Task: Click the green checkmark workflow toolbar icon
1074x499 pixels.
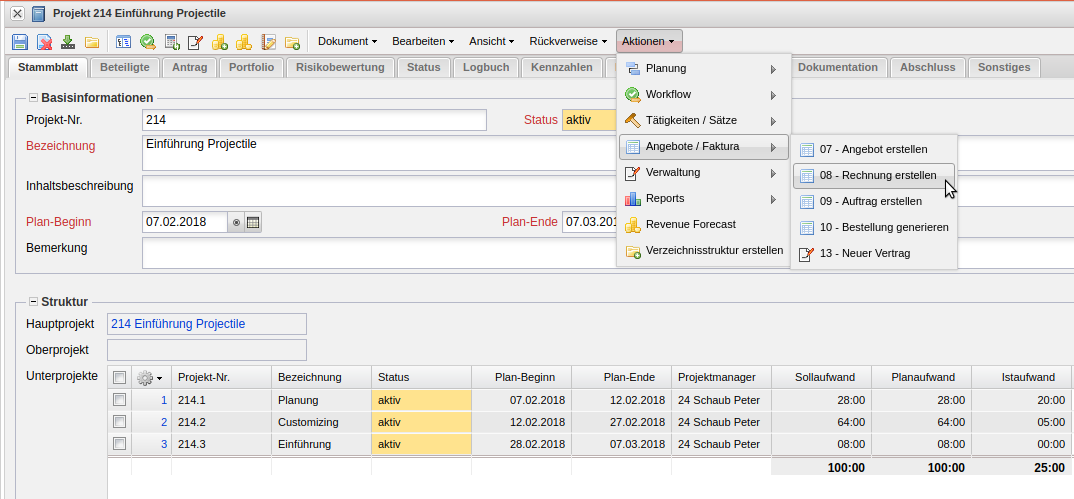Action: (x=148, y=42)
